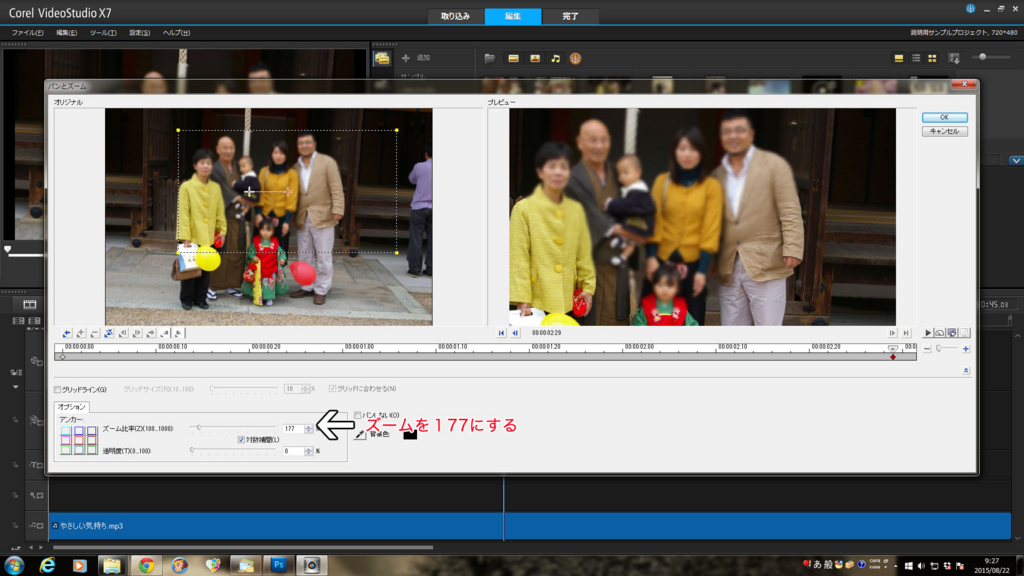Switch to 編集 (Edit) step tab
Viewport: 1024px width, 576px height.
pyautogui.click(x=513, y=16)
